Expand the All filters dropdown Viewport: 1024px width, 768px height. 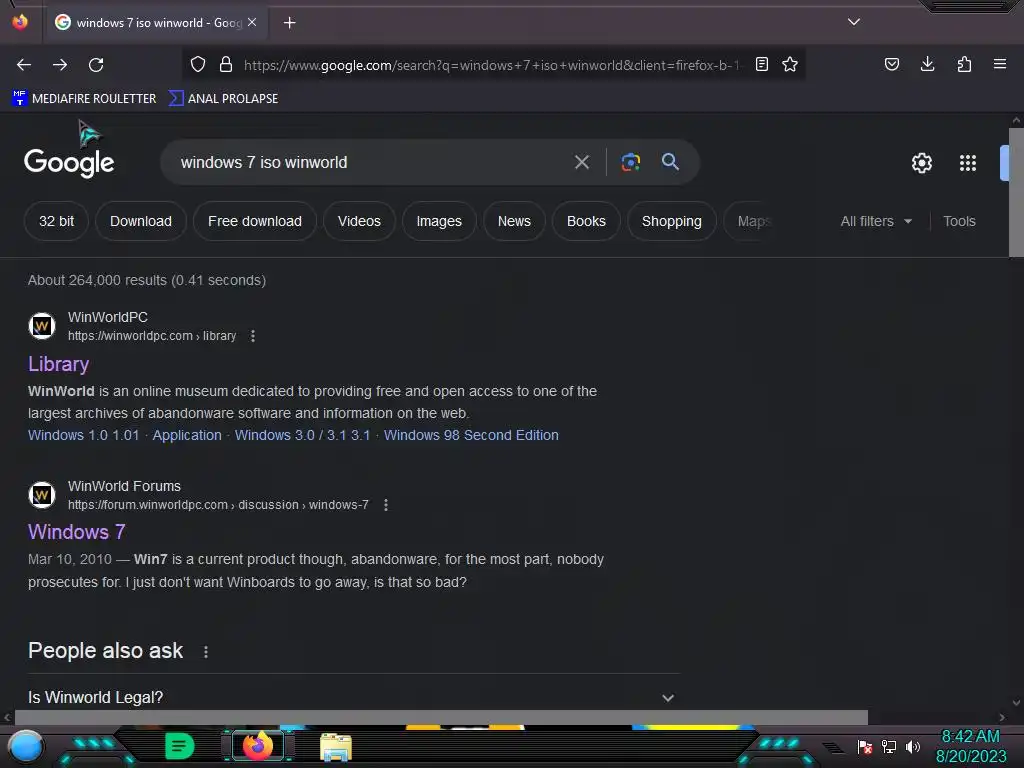(876, 221)
